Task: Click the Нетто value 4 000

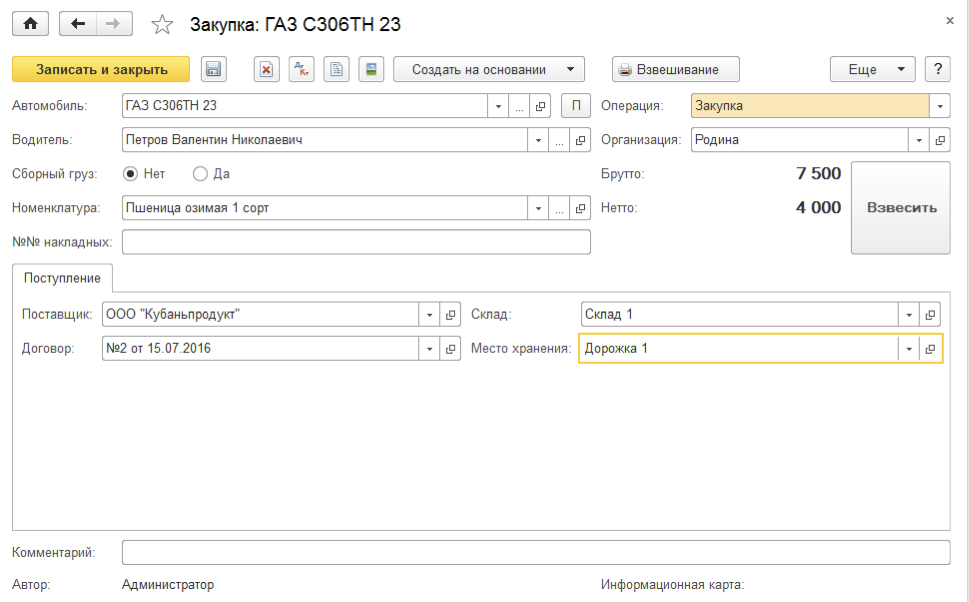Action: click(818, 208)
